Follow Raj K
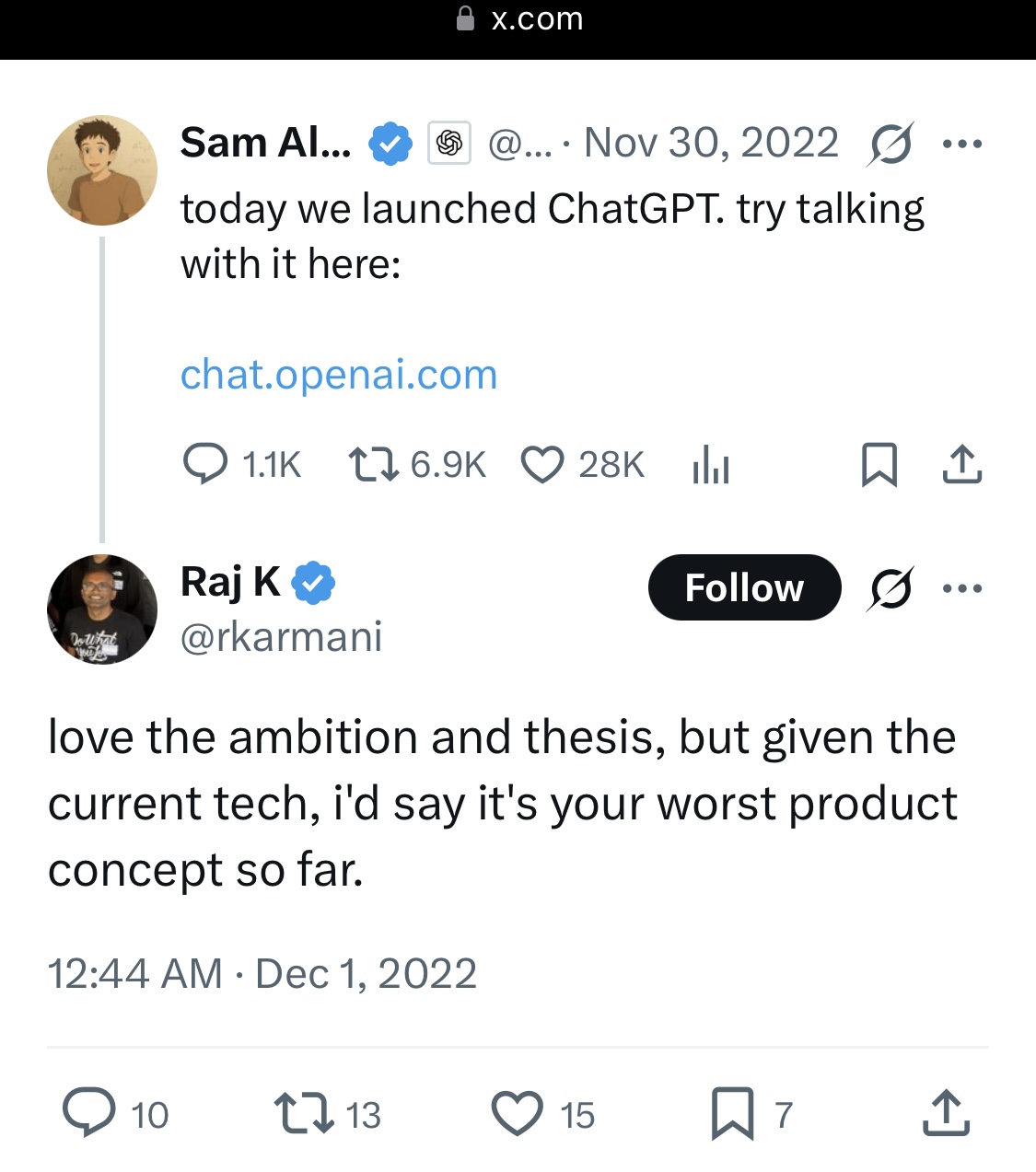Image resolution: width=1036 pixels, height=1172 pixels. pos(744,587)
